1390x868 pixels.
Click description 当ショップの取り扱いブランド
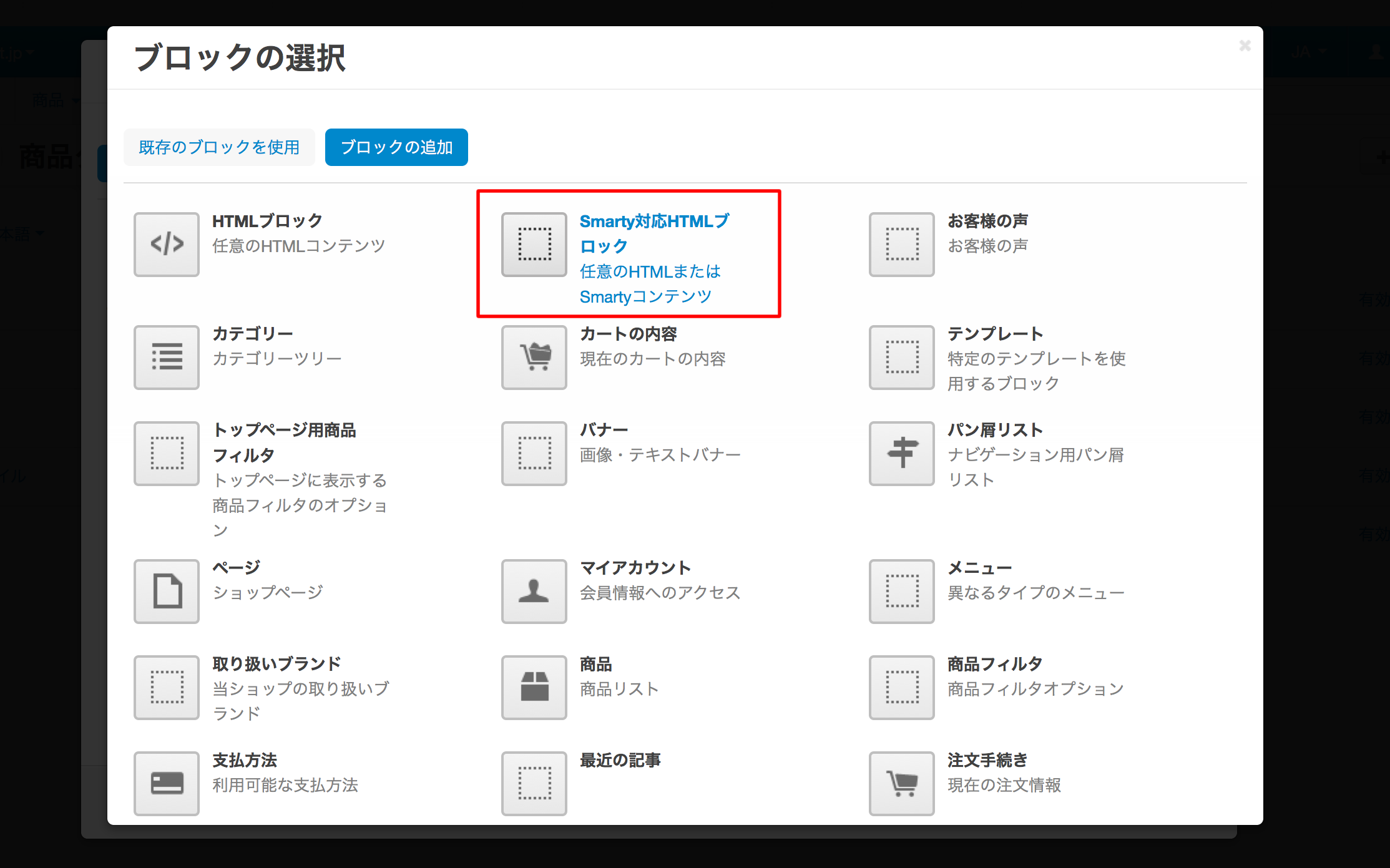(301, 701)
